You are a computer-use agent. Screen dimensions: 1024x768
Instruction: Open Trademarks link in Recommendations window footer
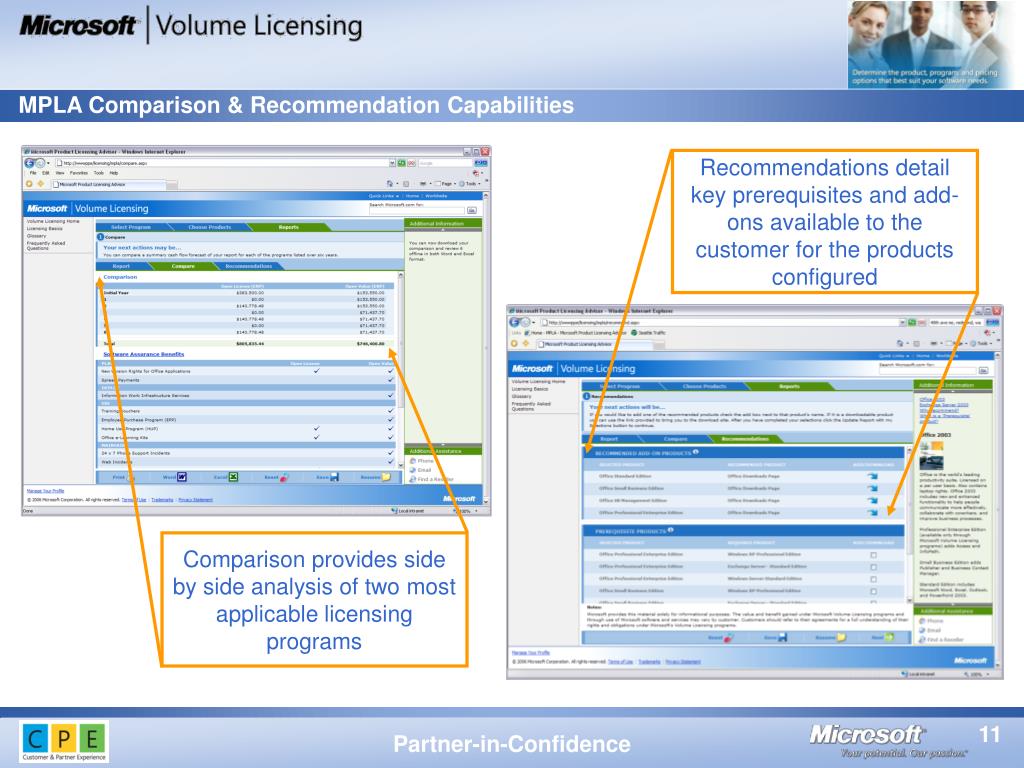[x=649, y=662]
